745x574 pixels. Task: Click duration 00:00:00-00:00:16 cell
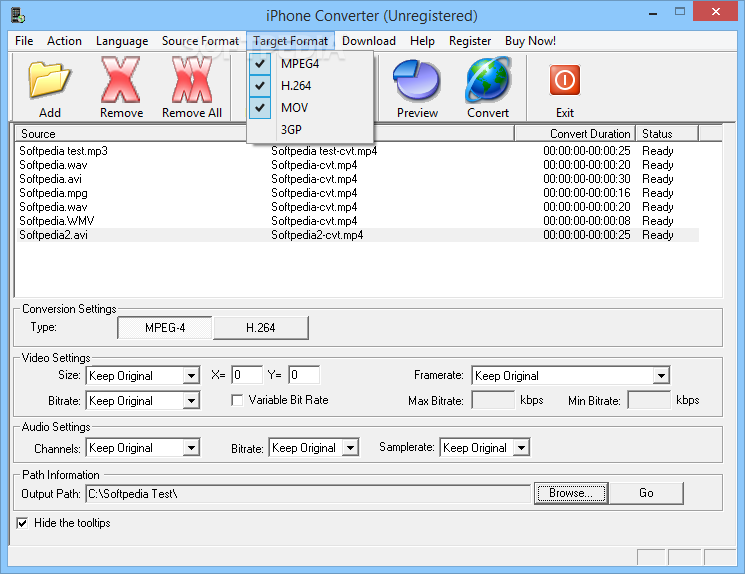(x=587, y=193)
